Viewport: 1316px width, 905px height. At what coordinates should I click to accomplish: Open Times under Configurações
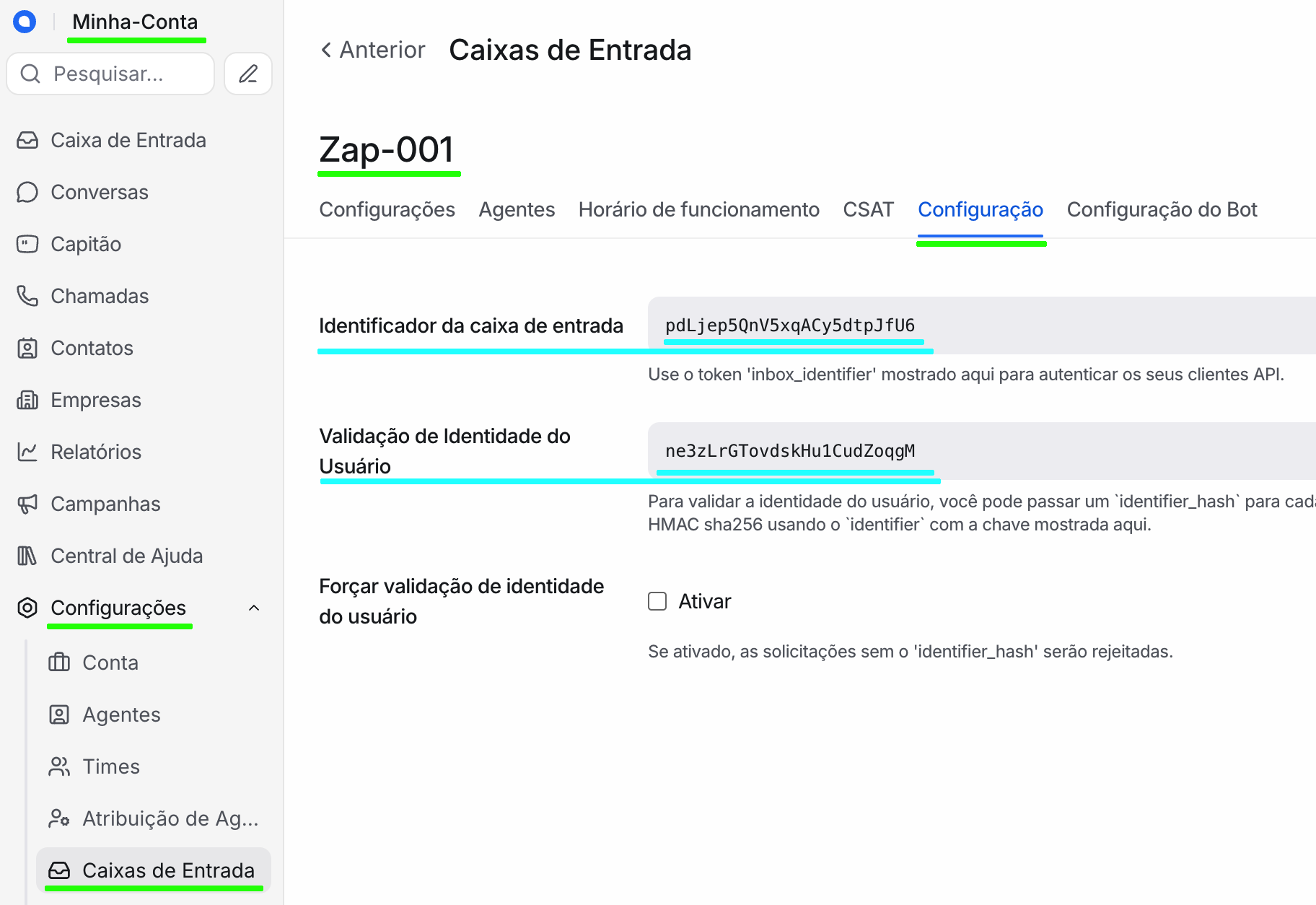point(110,766)
